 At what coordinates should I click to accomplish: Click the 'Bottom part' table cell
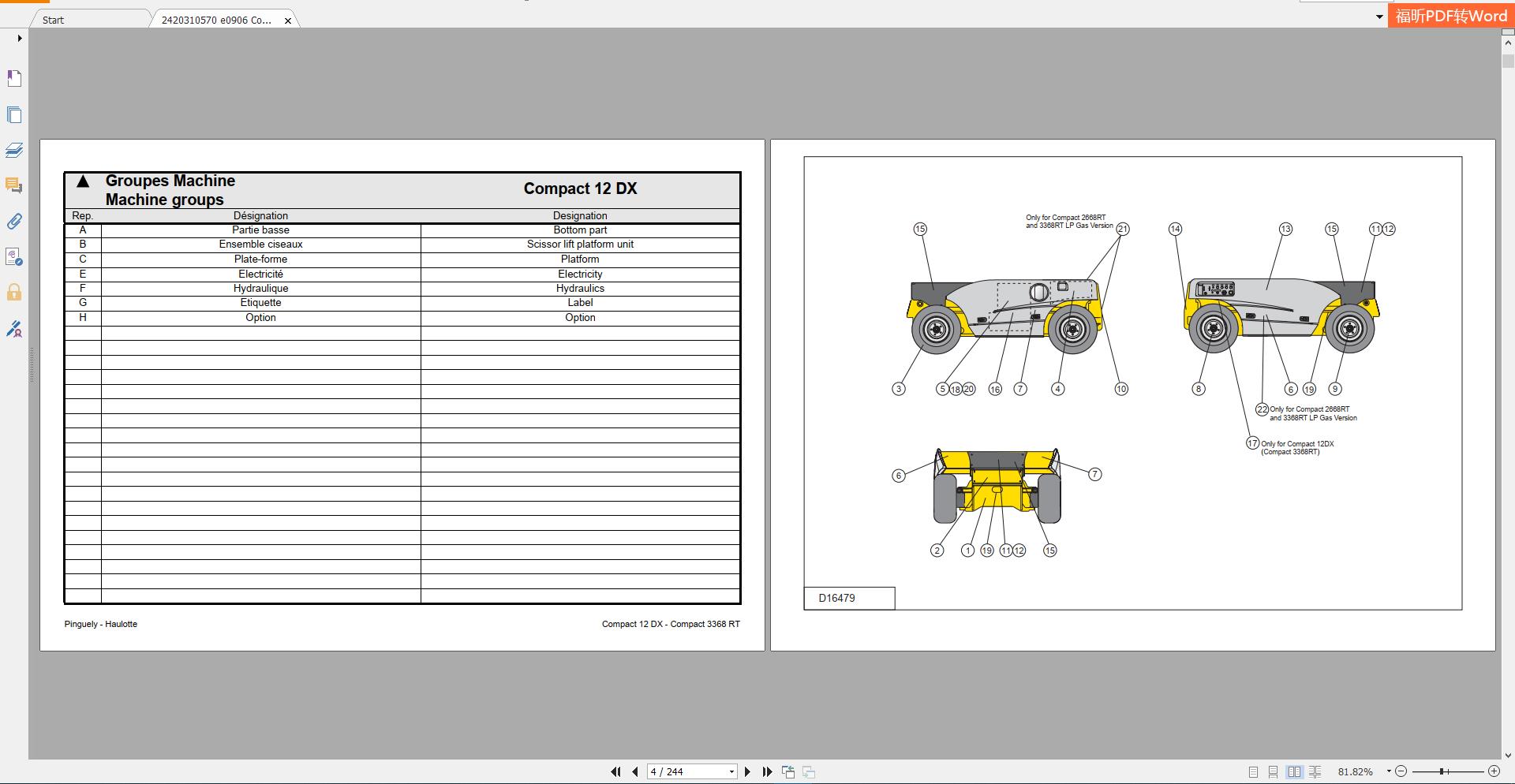click(580, 230)
